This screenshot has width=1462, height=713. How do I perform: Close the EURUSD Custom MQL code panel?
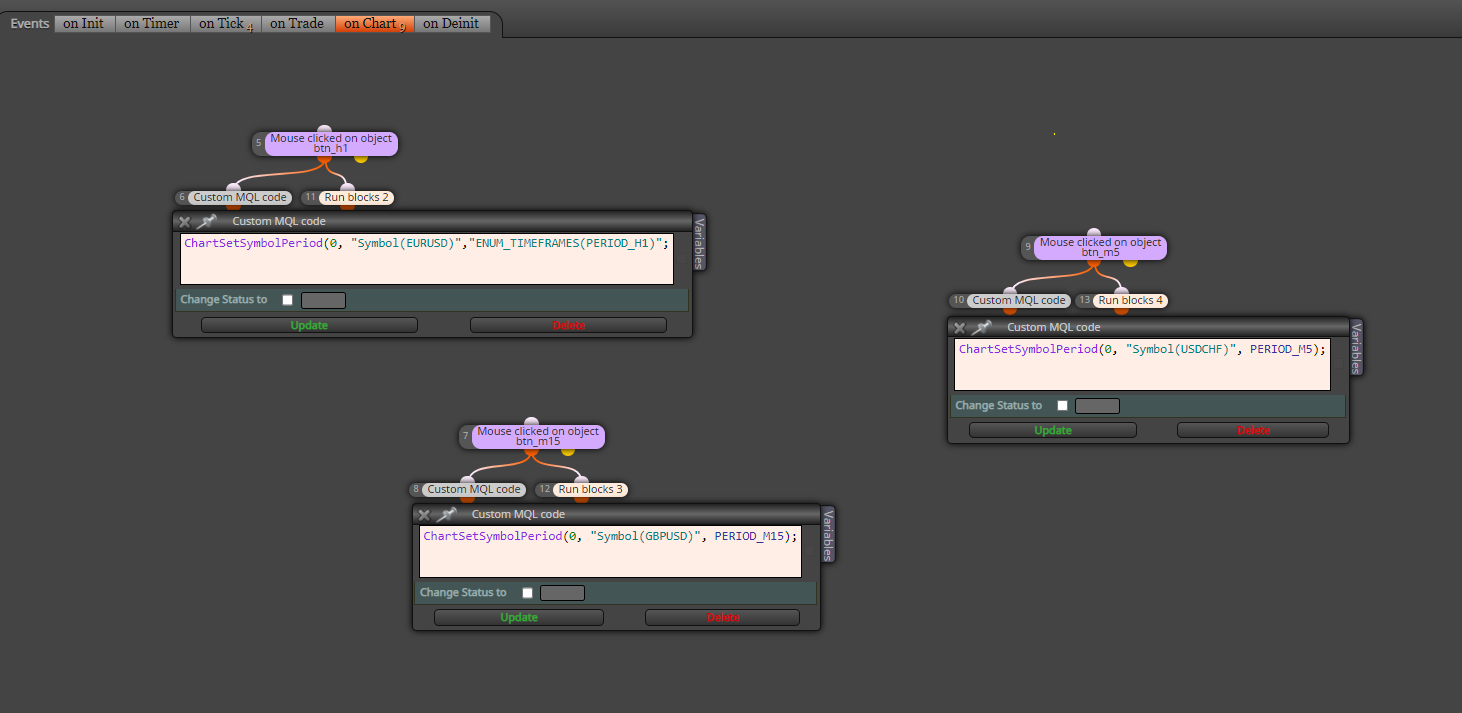[184, 222]
